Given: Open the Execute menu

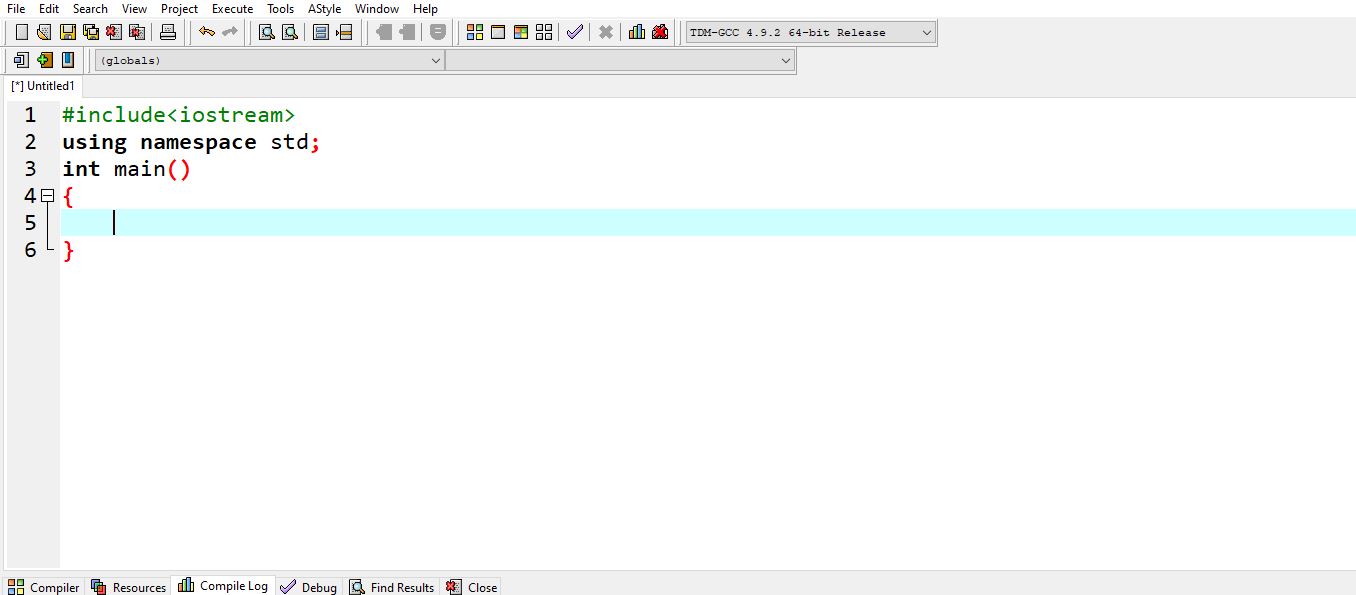Looking at the screenshot, I should coord(233,9).
